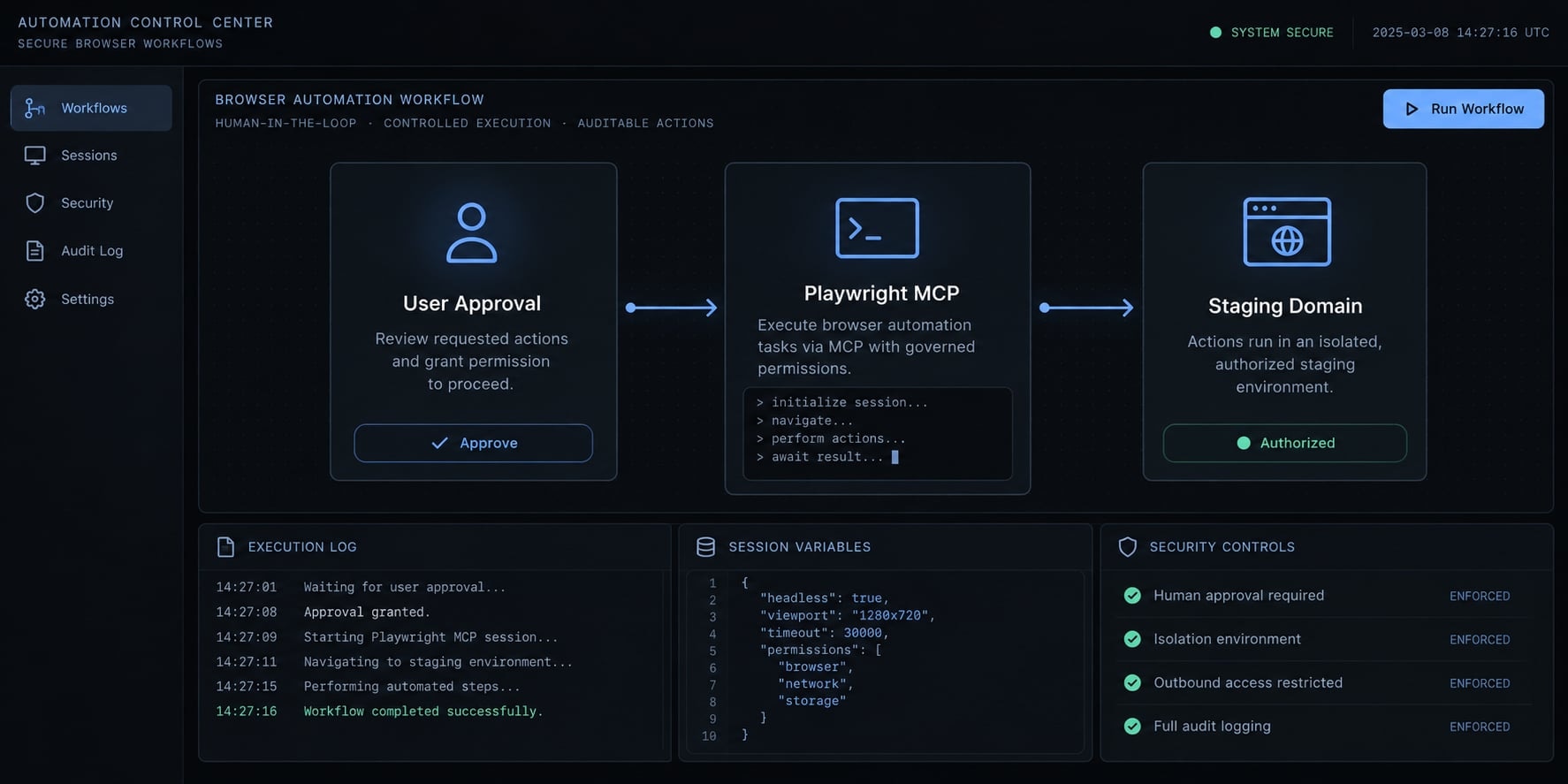Image resolution: width=1568 pixels, height=784 pixels.
Task: Click the Session Variables database icon
Action: click(705, 547)
